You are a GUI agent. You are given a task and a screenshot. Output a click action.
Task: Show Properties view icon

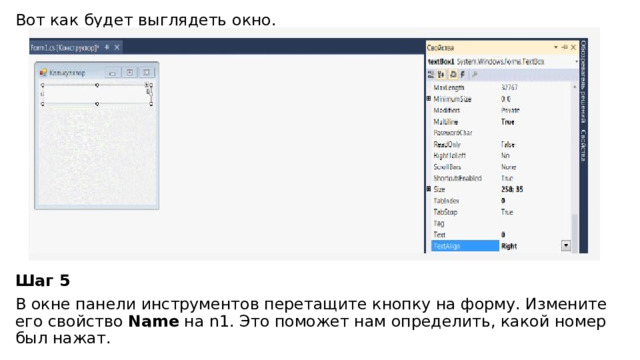453,74
